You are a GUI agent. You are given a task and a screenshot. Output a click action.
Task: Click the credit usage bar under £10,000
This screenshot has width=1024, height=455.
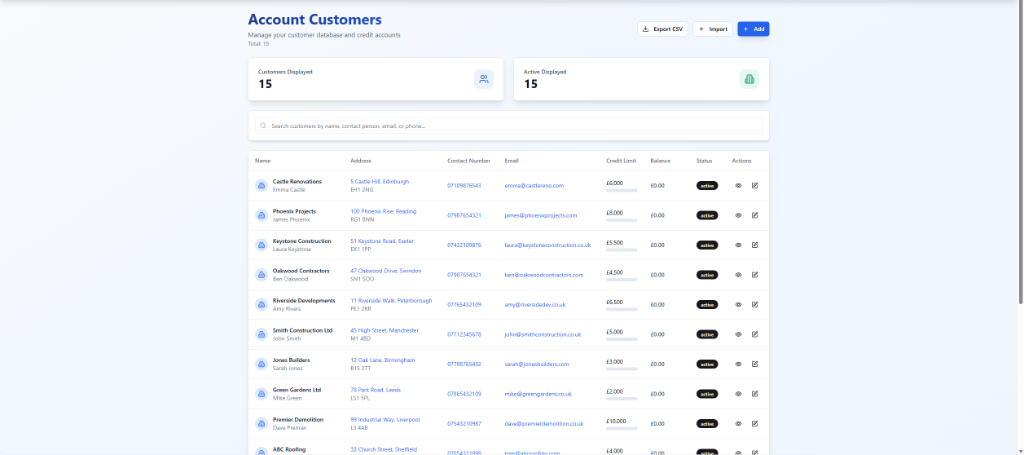tap(622, 429)
